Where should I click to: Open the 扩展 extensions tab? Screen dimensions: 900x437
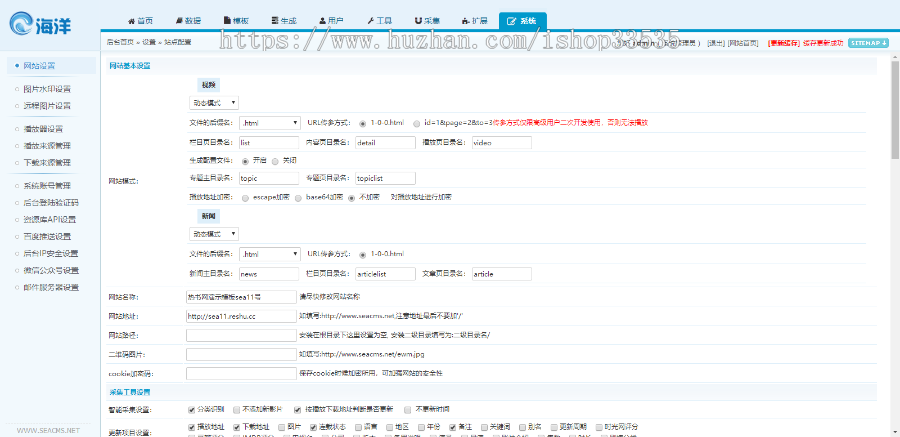[x=475, y=21]
